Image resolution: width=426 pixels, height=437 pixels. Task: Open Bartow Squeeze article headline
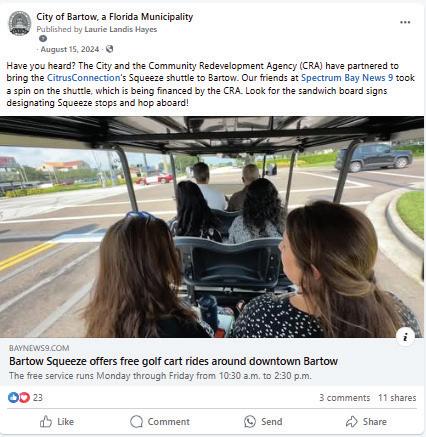pos(173,361)
